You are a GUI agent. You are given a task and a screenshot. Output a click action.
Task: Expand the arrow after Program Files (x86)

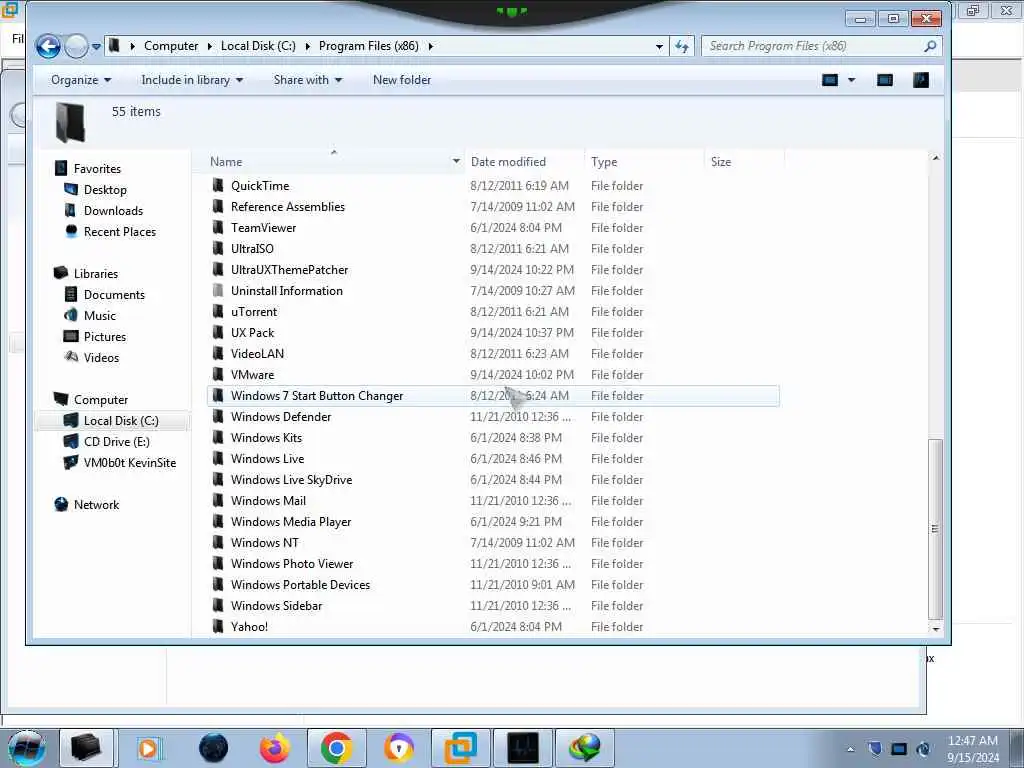431,46
